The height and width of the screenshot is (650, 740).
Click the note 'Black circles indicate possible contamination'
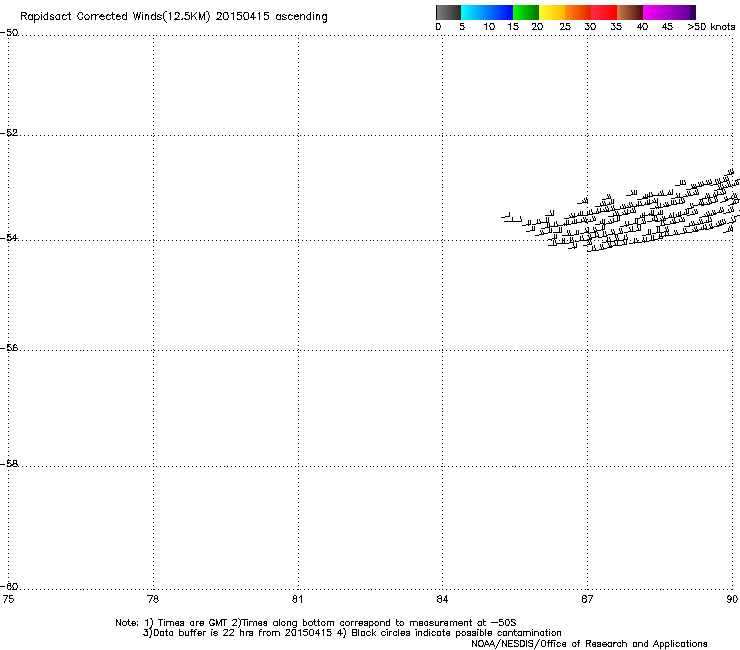point(456,633)
